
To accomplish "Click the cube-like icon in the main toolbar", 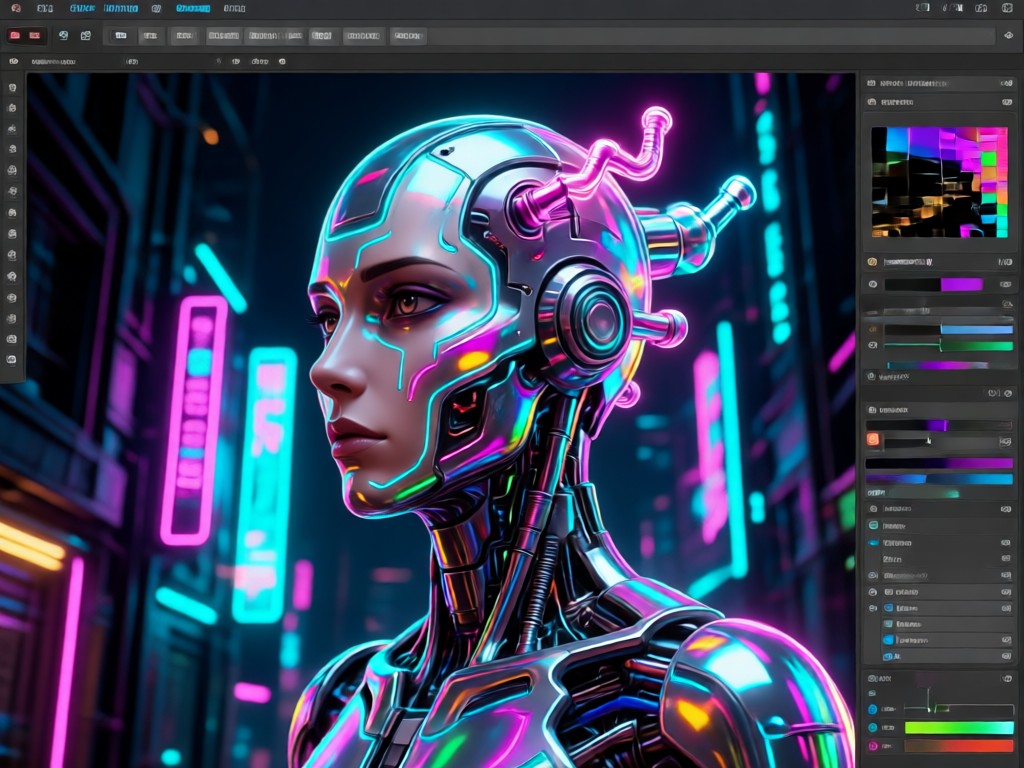I will (86, 35).
